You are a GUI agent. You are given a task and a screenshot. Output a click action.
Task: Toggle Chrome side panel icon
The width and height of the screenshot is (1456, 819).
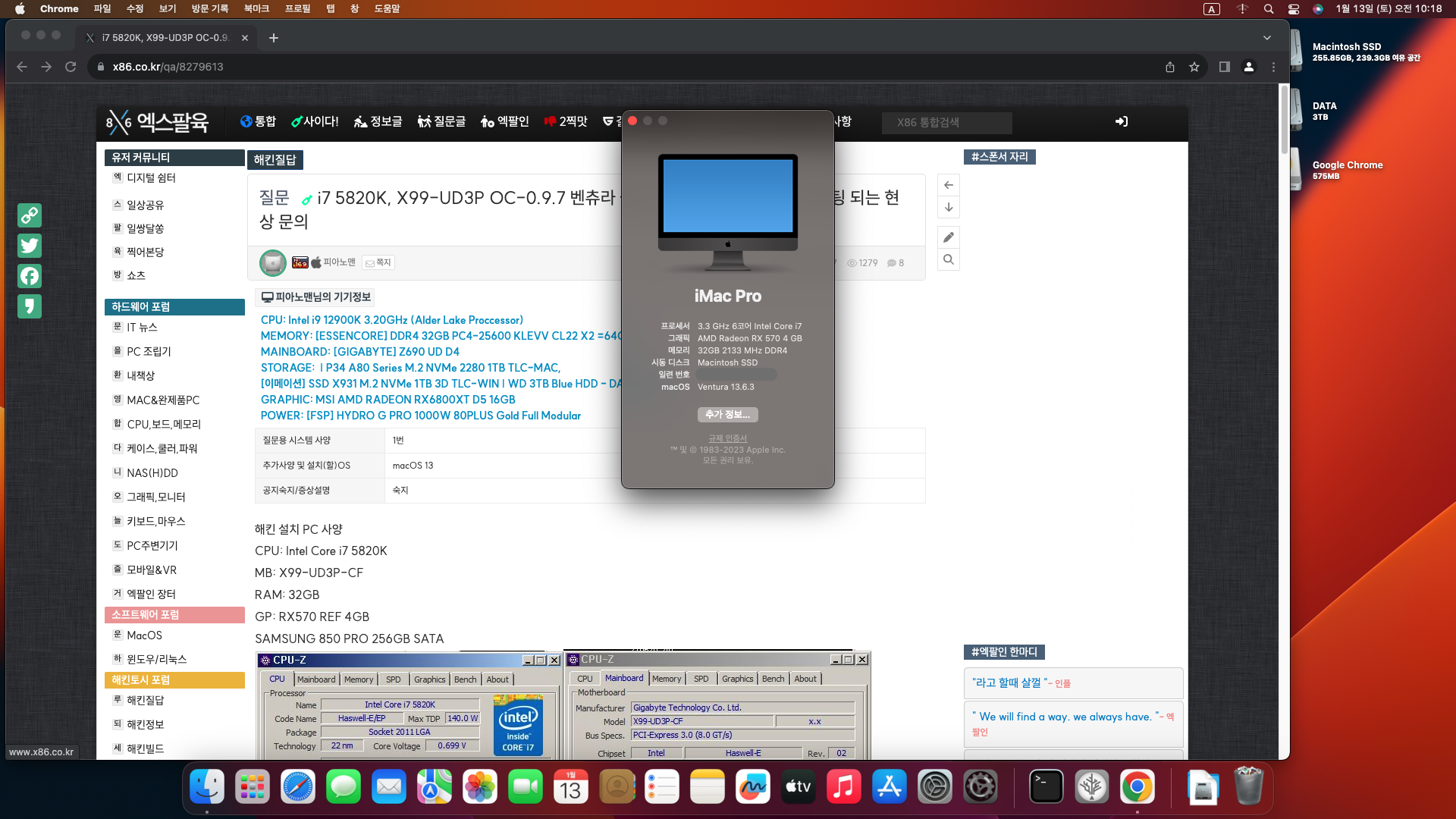point(1224,67)
